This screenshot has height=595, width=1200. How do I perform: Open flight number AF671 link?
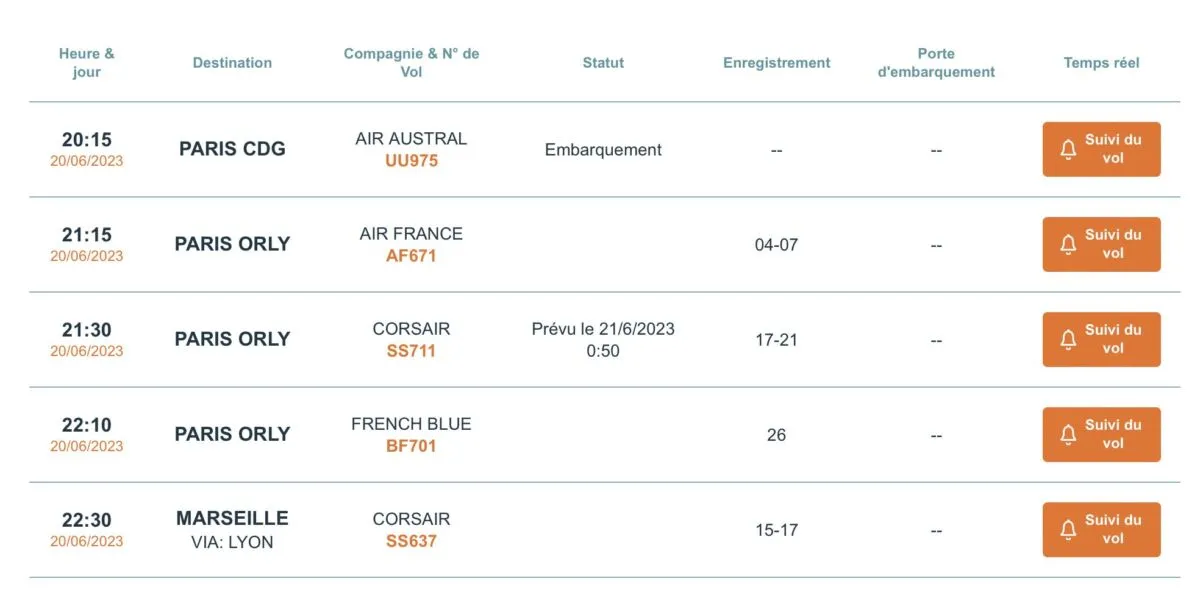tap(411, 256)
